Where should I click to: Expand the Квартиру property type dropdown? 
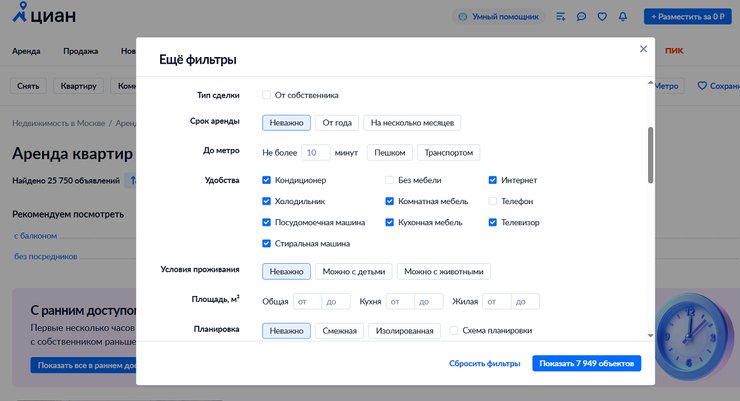(77, 86)
